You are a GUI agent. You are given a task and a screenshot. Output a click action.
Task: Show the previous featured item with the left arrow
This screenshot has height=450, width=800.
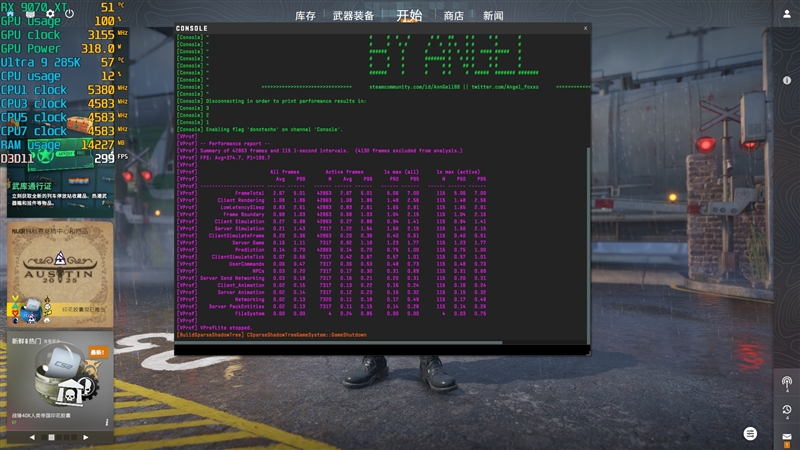click(x=32, y=437)
